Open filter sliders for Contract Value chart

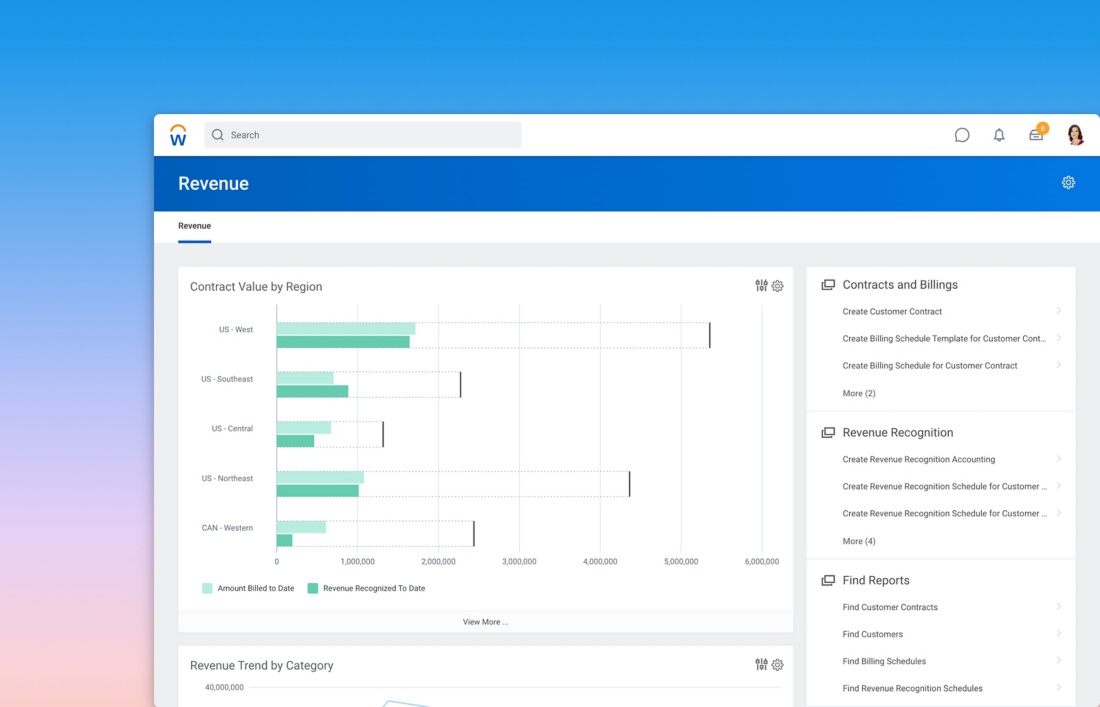click(x=761, y=286)
